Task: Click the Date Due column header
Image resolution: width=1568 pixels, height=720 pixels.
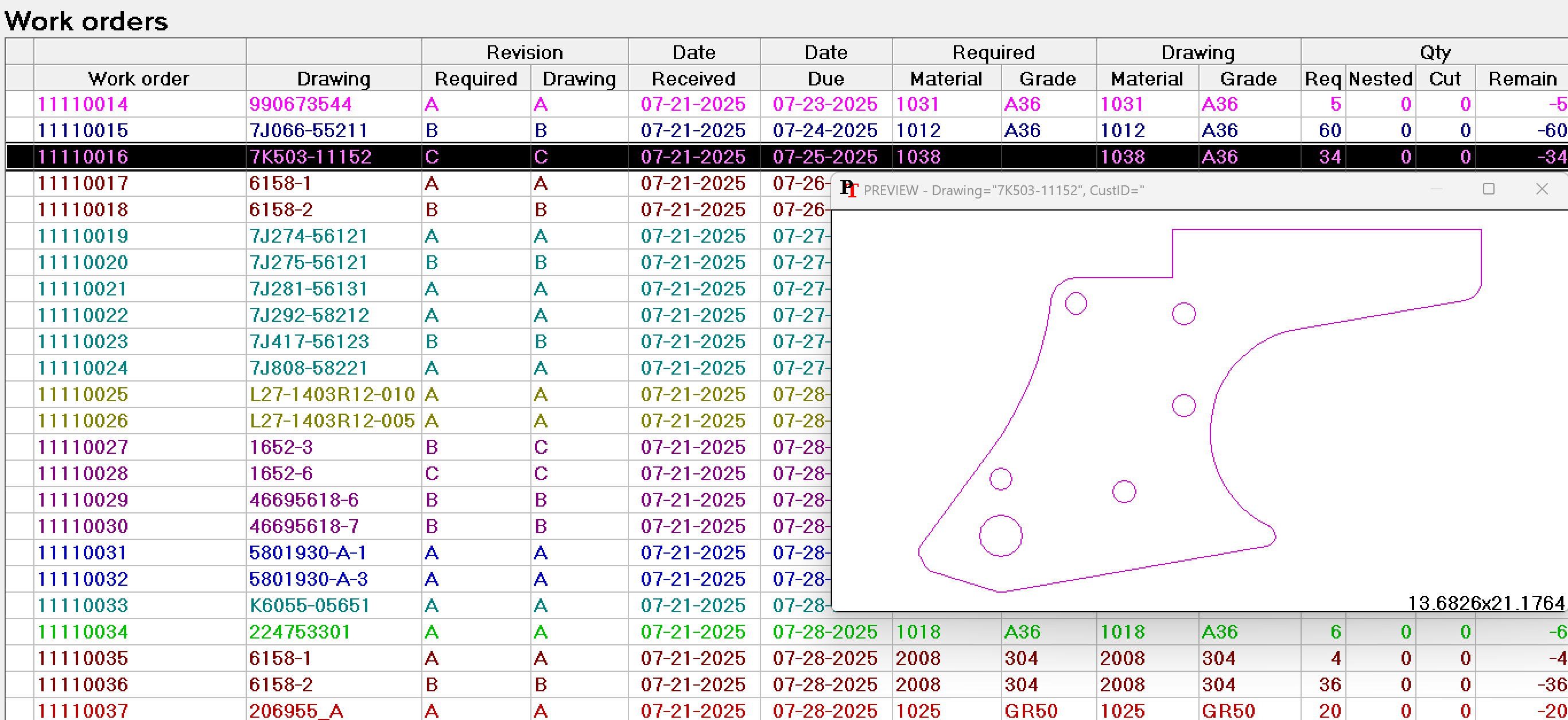Action: point(825,79)
